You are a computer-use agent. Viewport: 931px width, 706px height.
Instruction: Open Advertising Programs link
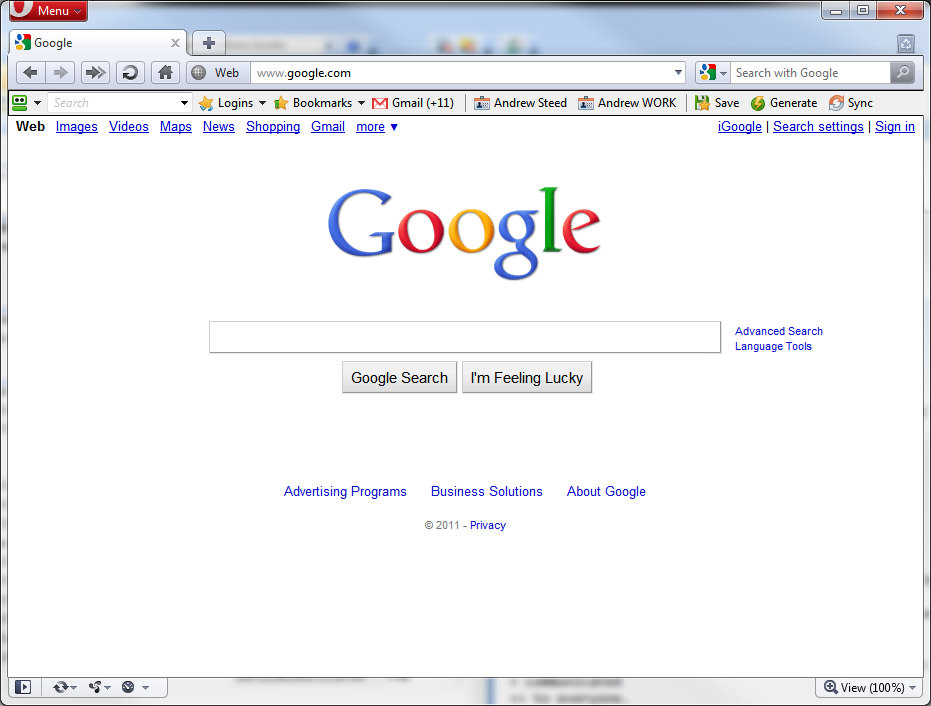pos(345,492)
